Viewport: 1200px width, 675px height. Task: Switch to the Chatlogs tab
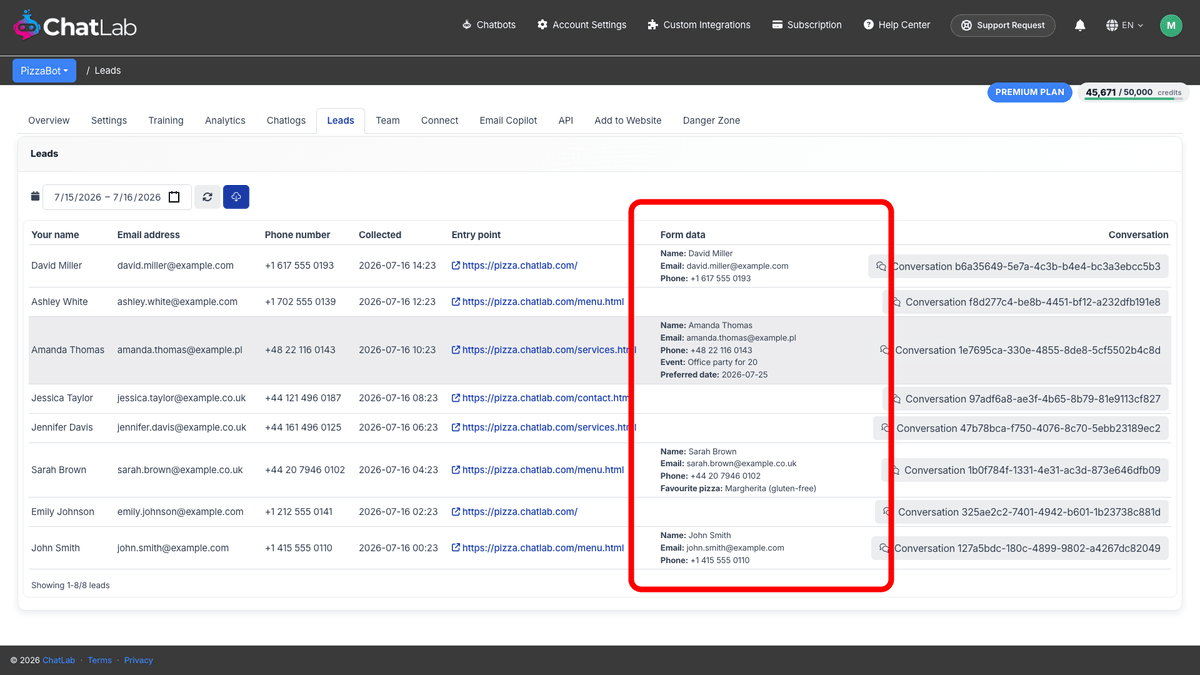[x=286, y=120]
